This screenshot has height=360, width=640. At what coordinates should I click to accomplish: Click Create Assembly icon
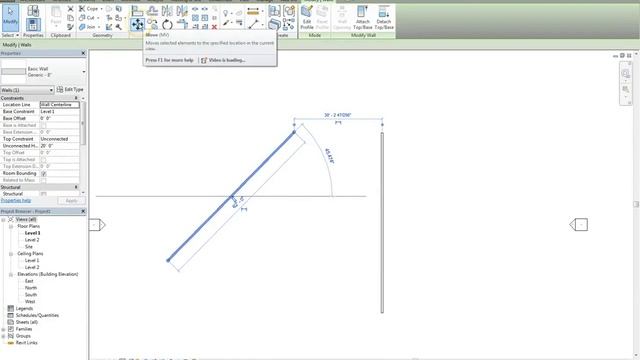(x=274, y=11)
